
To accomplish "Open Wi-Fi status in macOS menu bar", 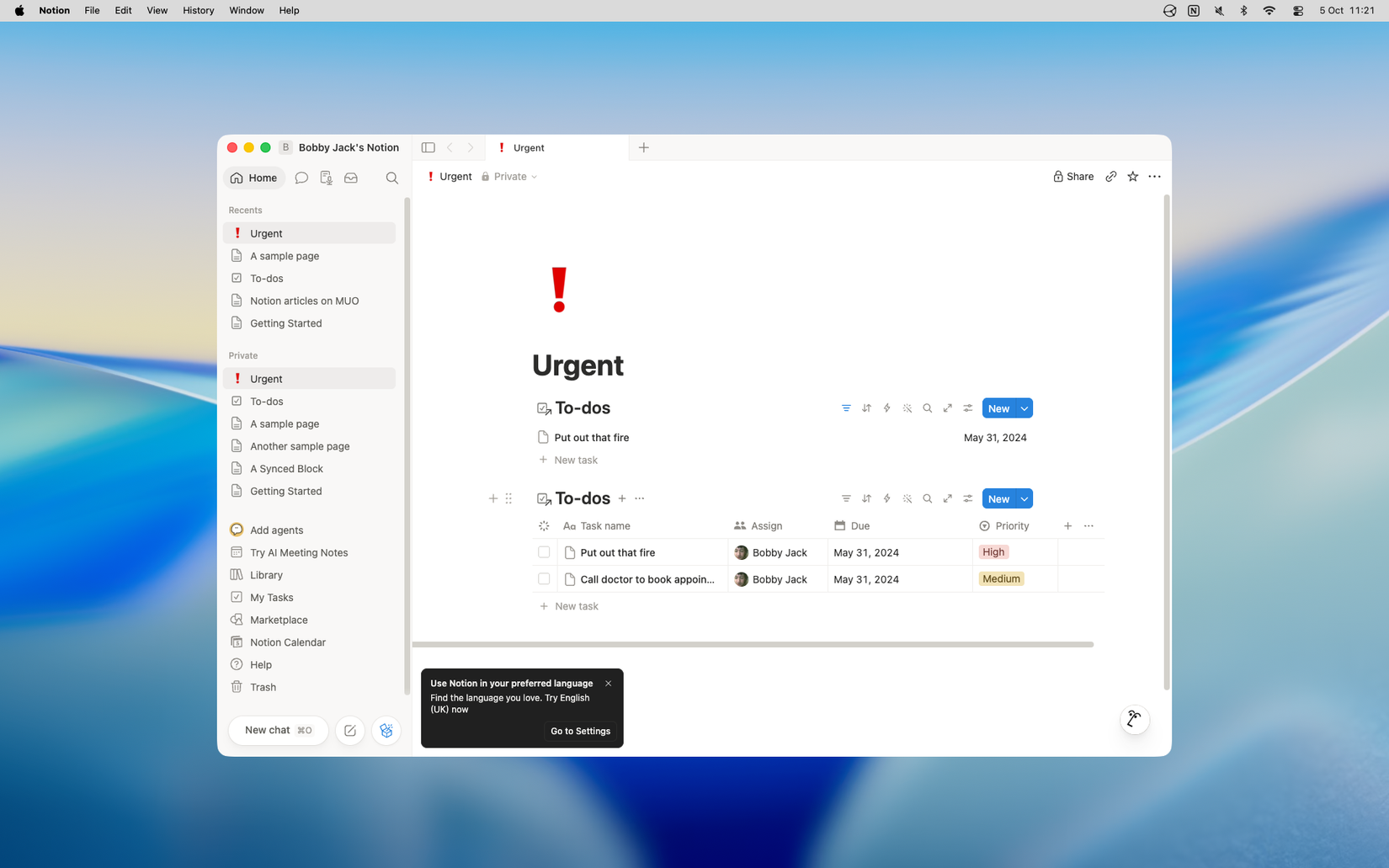I will [1269, 10].
